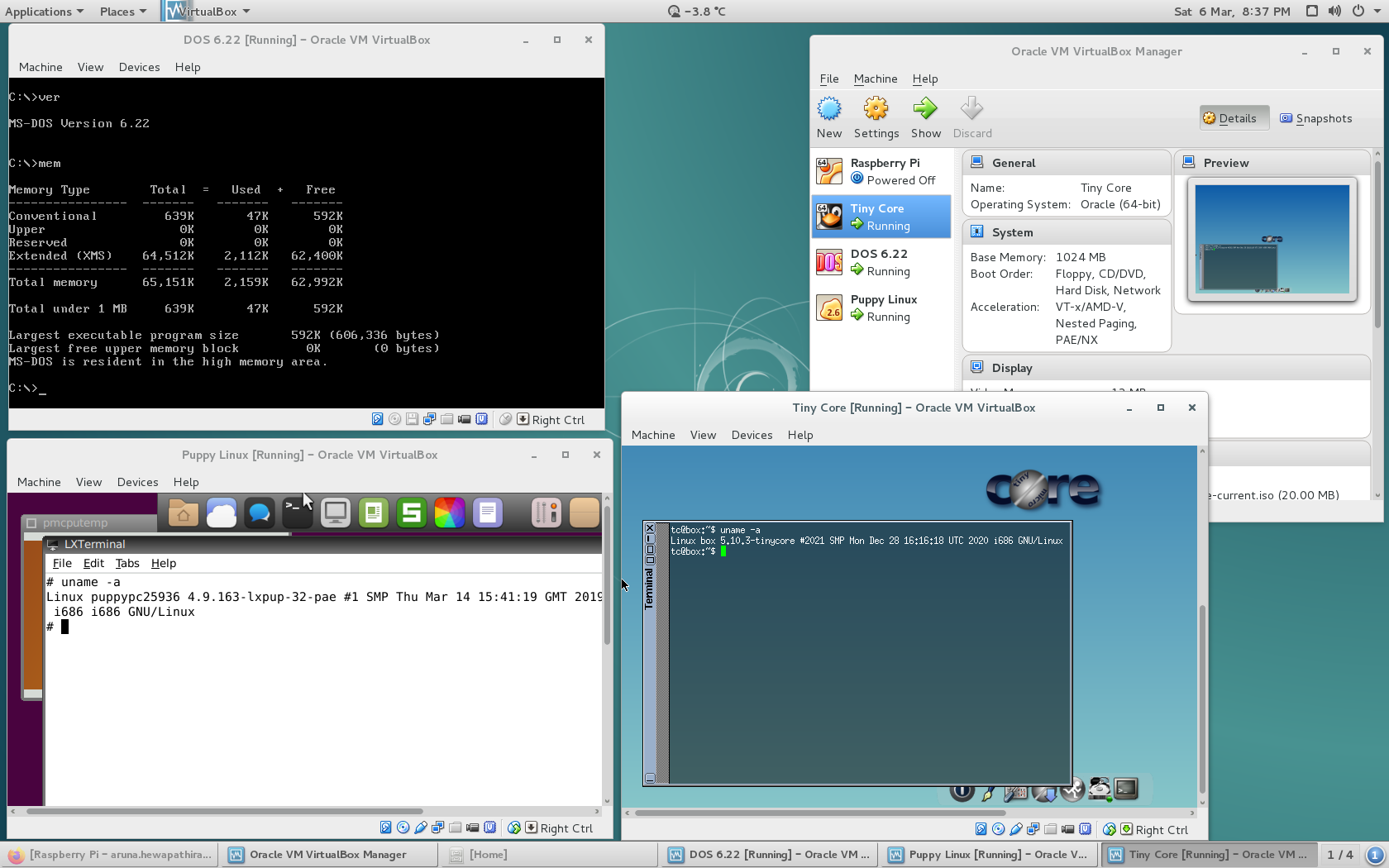The height and width of the screenshot is (868, 1389).
Task: Open Devices menu in DOS 6.22 window
Action: pyautogui.click(x=139, y=67)
